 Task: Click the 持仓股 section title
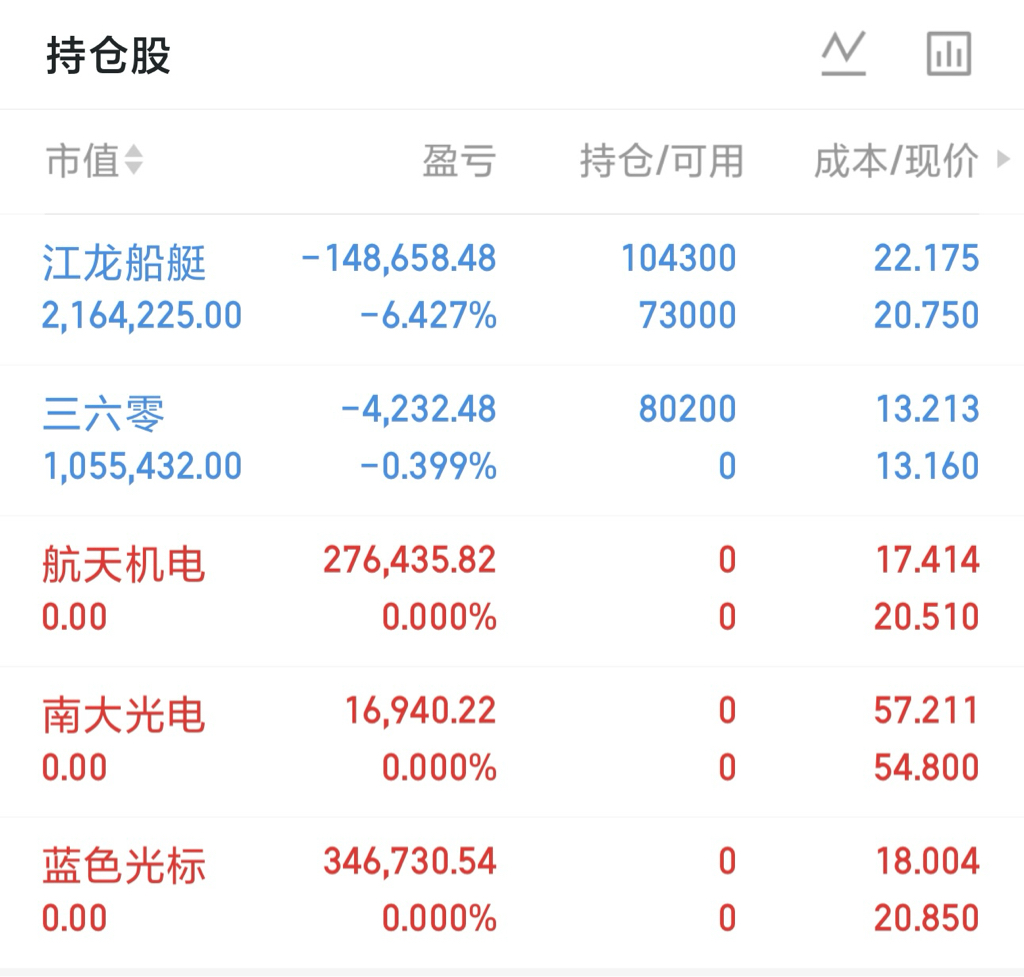(x=108, y=56)
